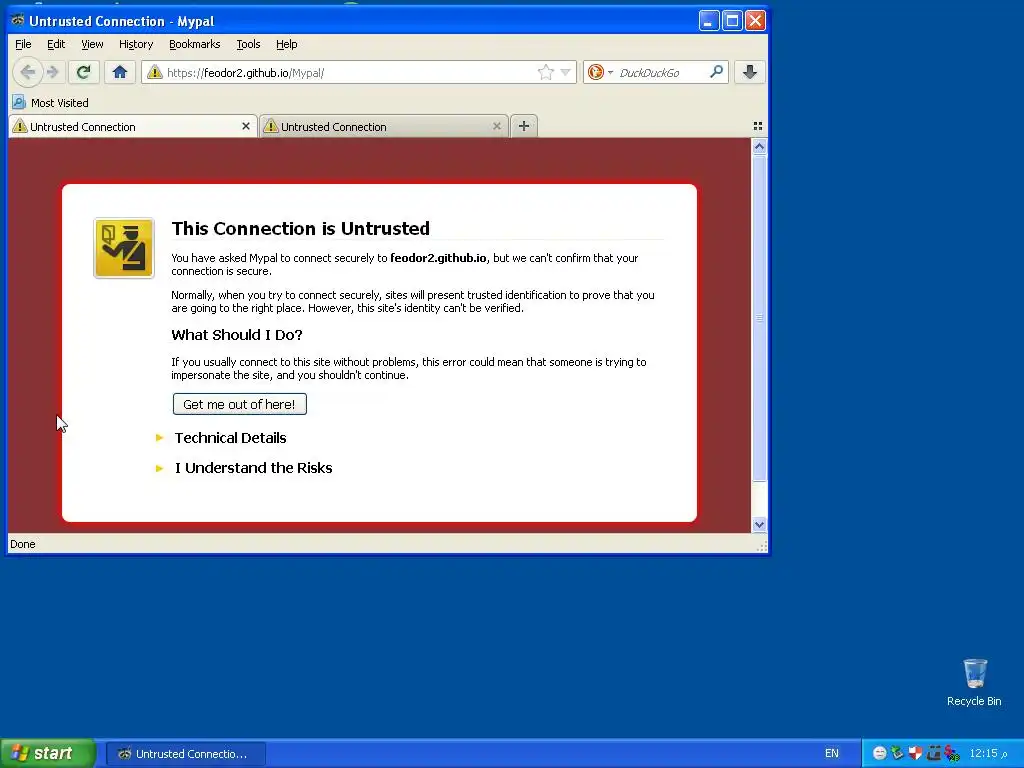Open a new tab with the plus button

[x=524, y=126]
